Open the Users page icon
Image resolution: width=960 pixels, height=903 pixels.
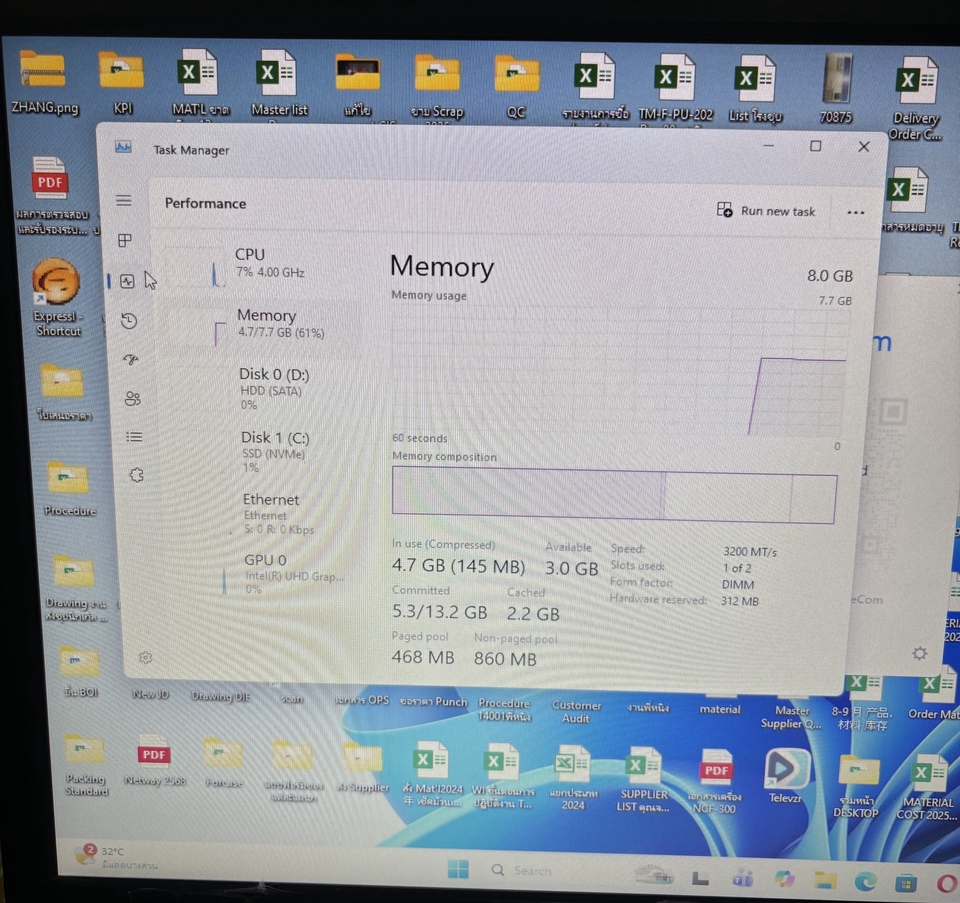click(133, 399)
